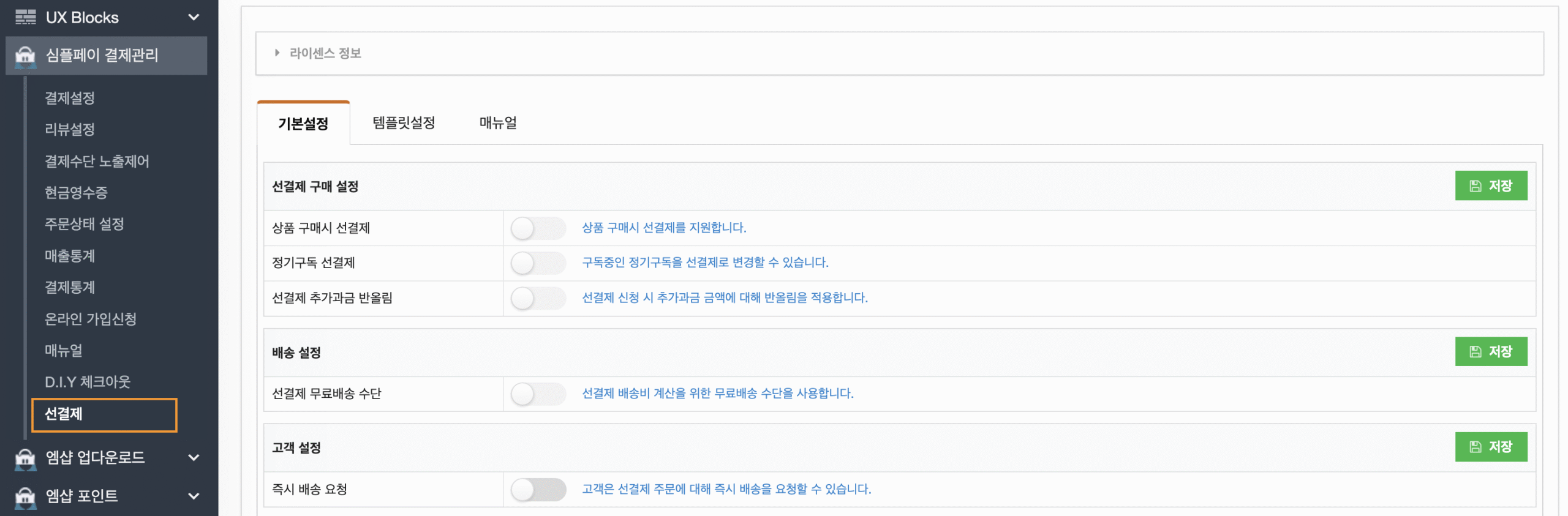The width and height of the screenshot is (1568, 516).
Task: Enable 선결제 무료배송 수단 switch
Action: click(x=538, y=394)
